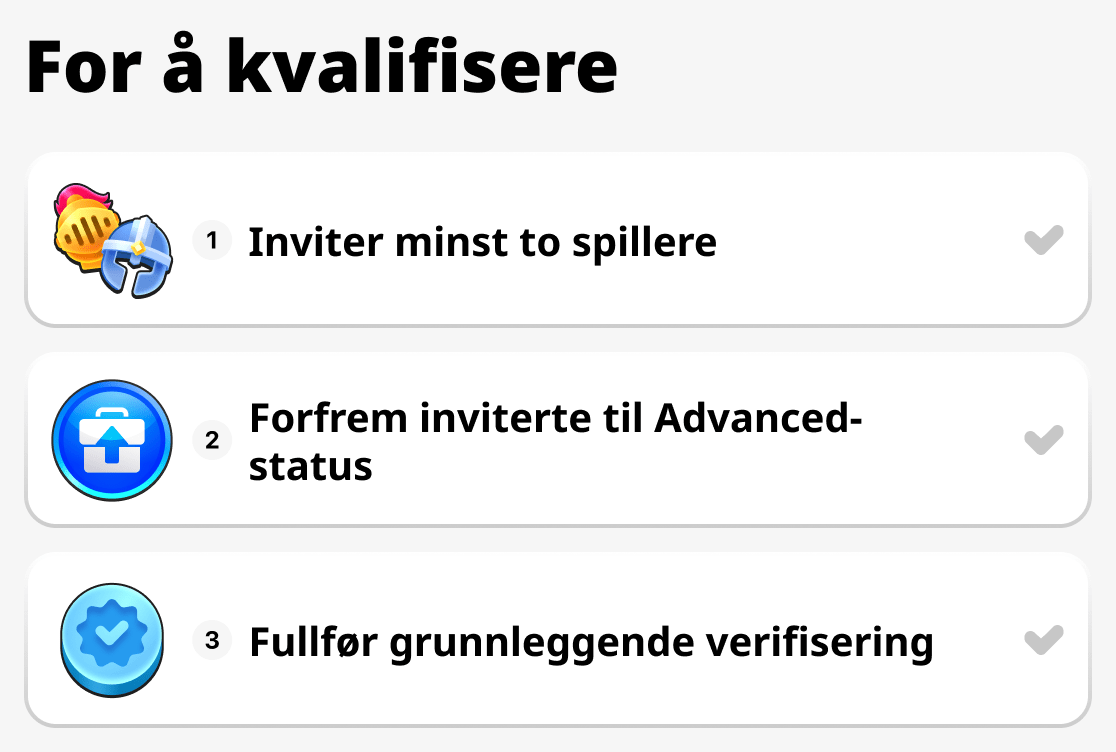The image size is (1116, 752).
Task: Click the 'For å kvalifisere' heading
Action: (320, 65)
